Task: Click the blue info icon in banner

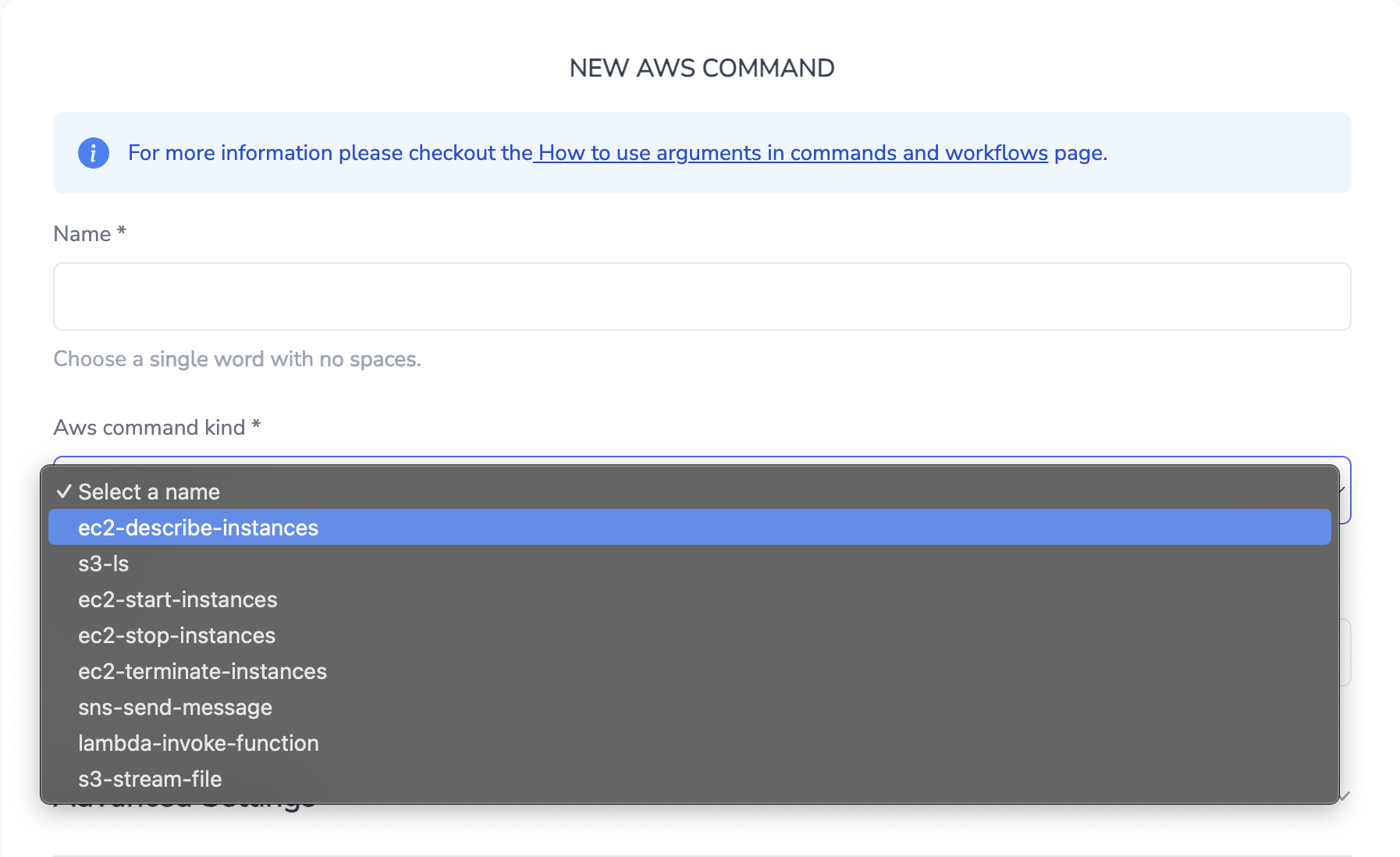Action: [x=94, y=153]
